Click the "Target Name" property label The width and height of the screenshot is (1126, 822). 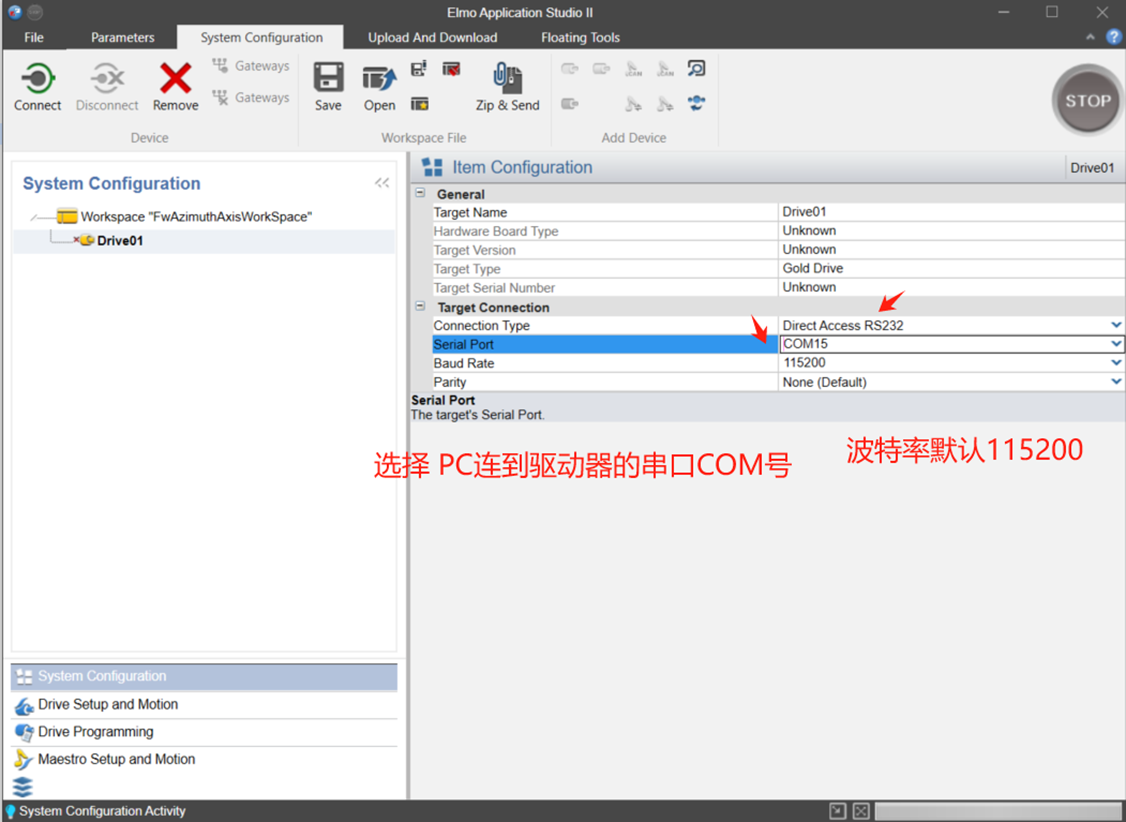click(x=470, y=212)
